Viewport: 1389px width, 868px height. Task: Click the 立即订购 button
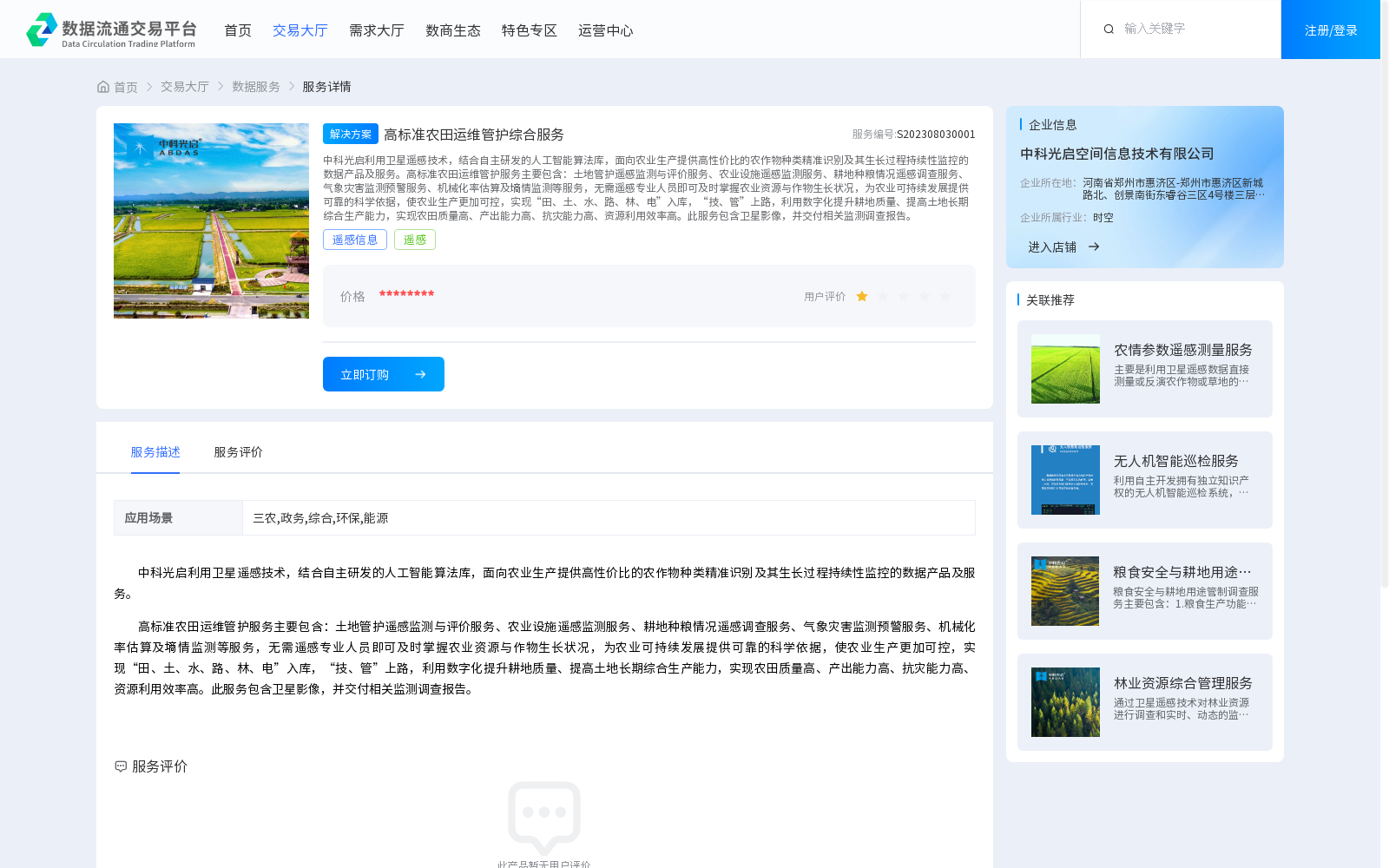pos(384,374)
